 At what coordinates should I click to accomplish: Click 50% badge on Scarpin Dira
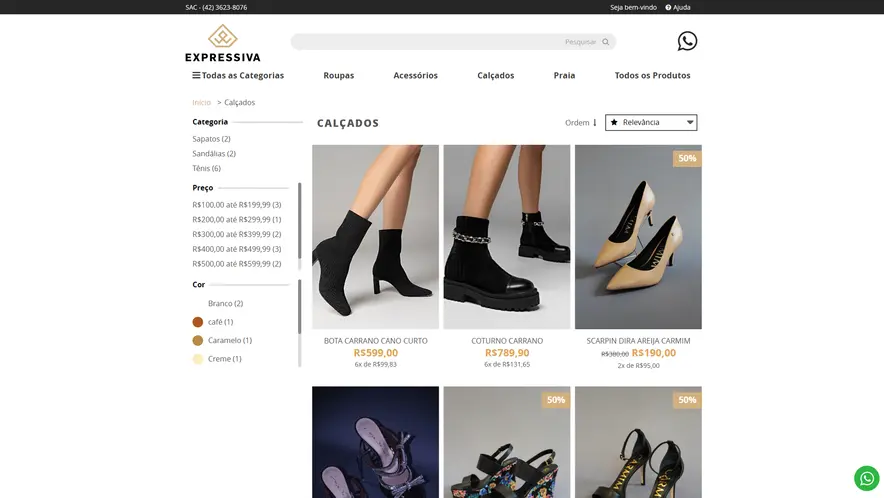point(687,158)
